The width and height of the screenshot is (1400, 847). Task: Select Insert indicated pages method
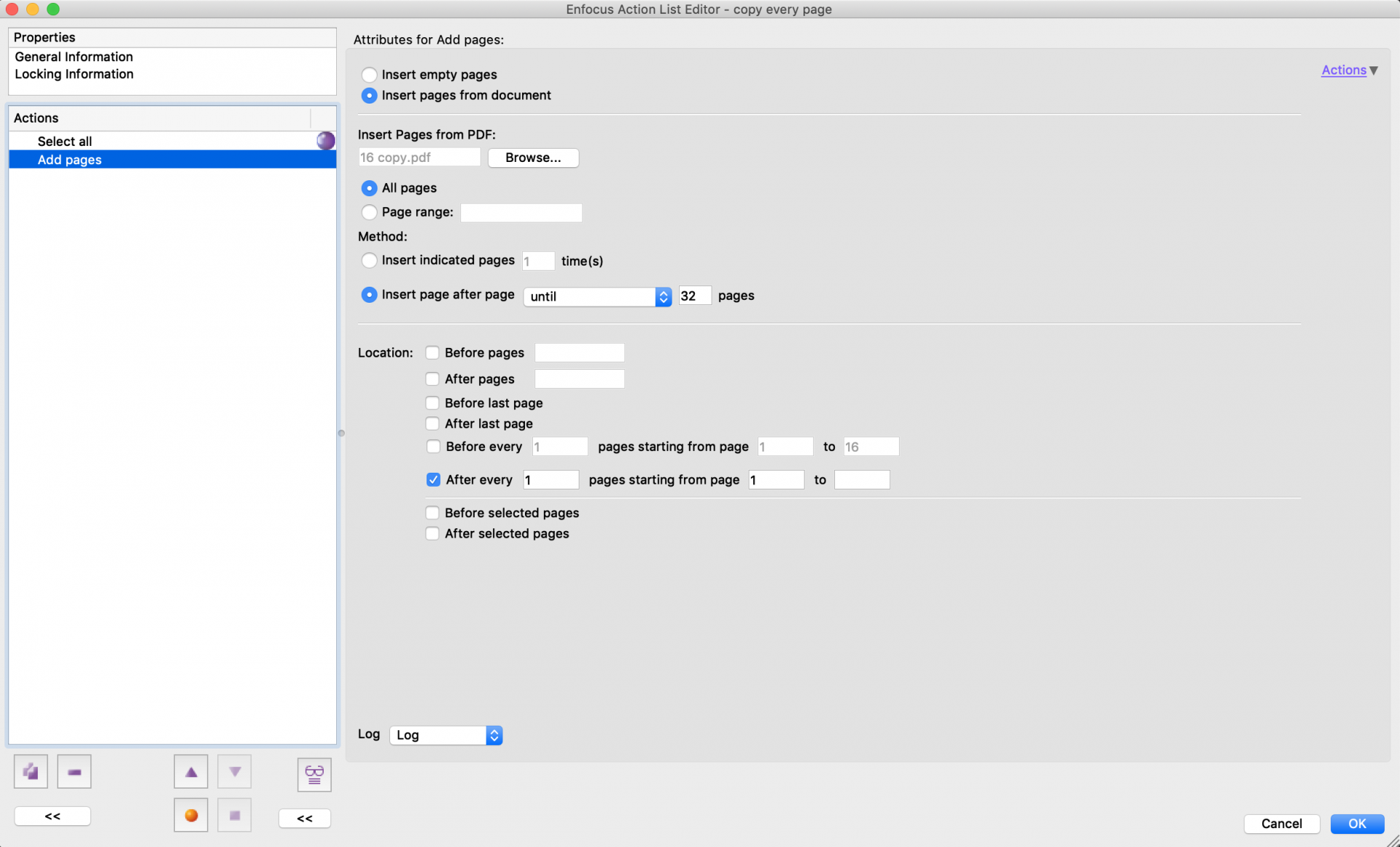point(370,260)
